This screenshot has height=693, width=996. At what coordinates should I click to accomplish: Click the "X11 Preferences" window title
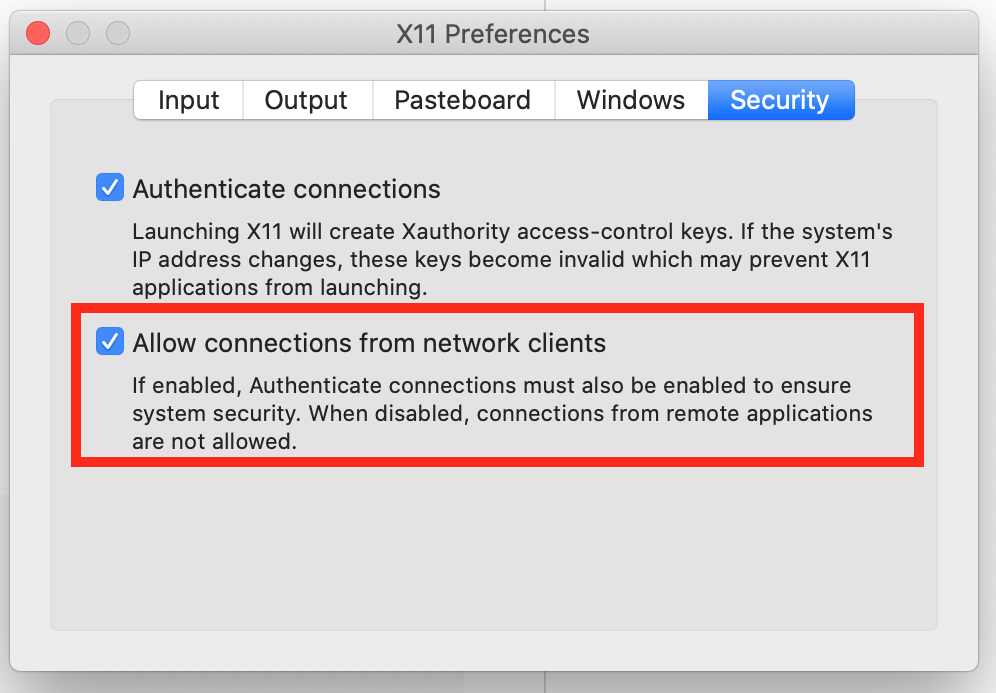pyautogui.click(x=493, y=34)
